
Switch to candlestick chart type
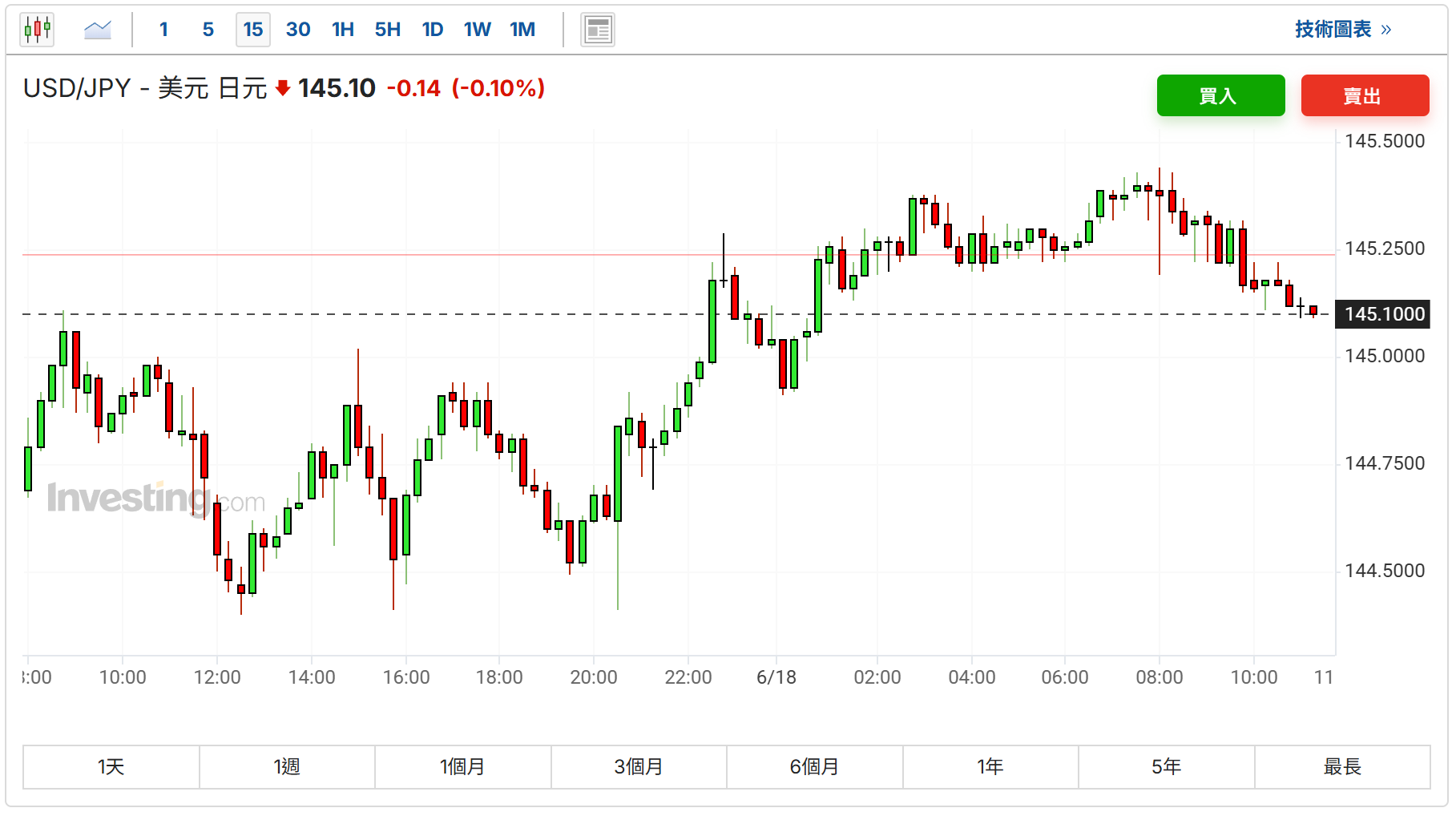coord(37,30)
